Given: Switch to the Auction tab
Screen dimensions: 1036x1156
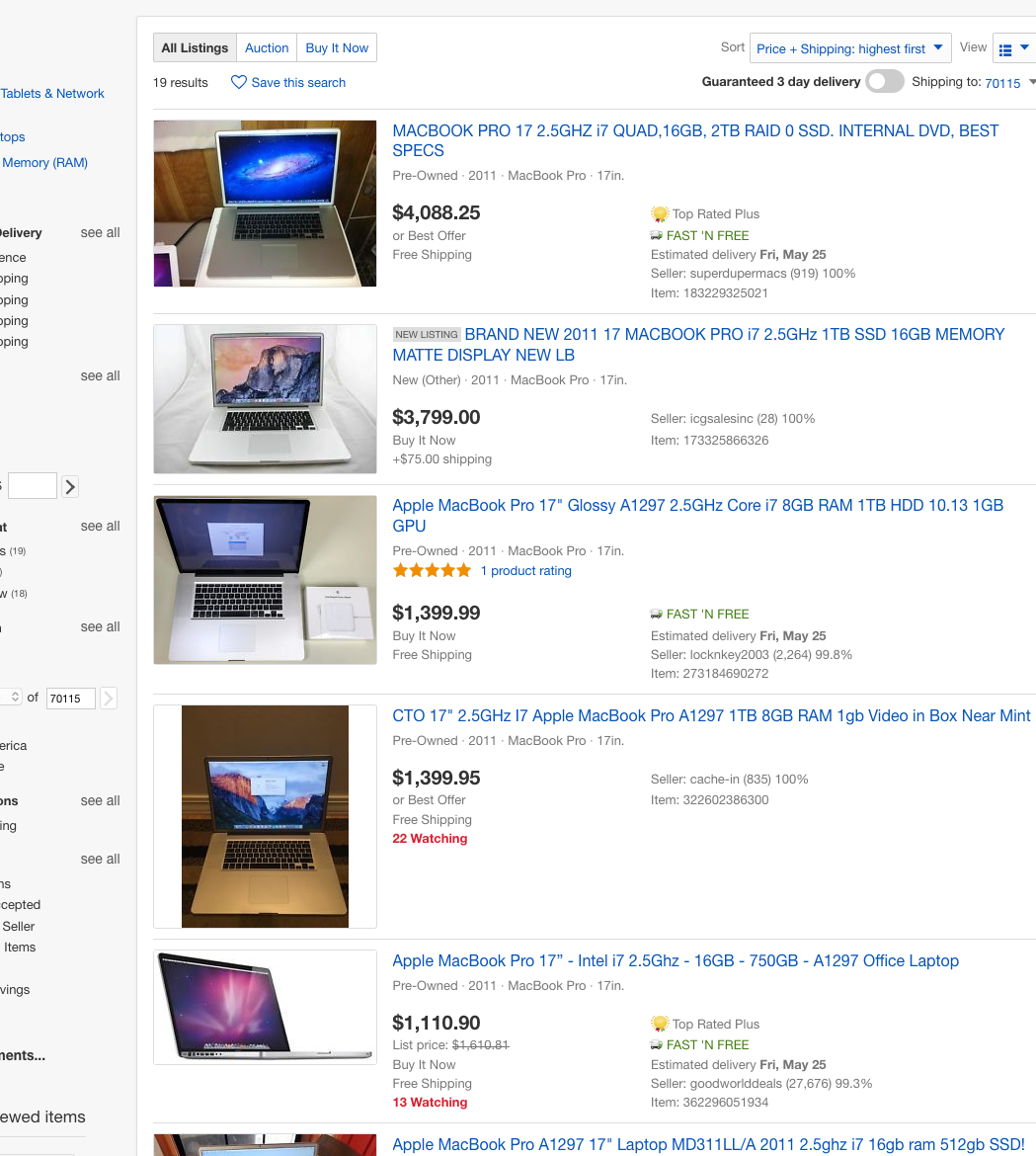Looking at the screenshot, I should click(267, 48).
